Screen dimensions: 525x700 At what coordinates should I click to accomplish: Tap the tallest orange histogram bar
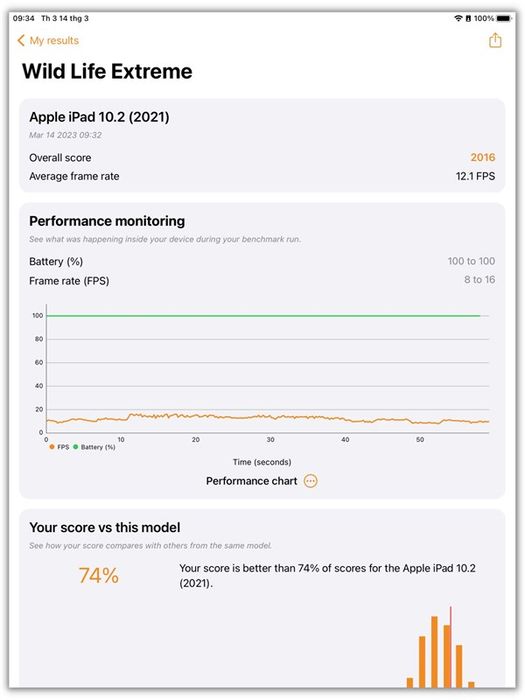tap(434, 652)
